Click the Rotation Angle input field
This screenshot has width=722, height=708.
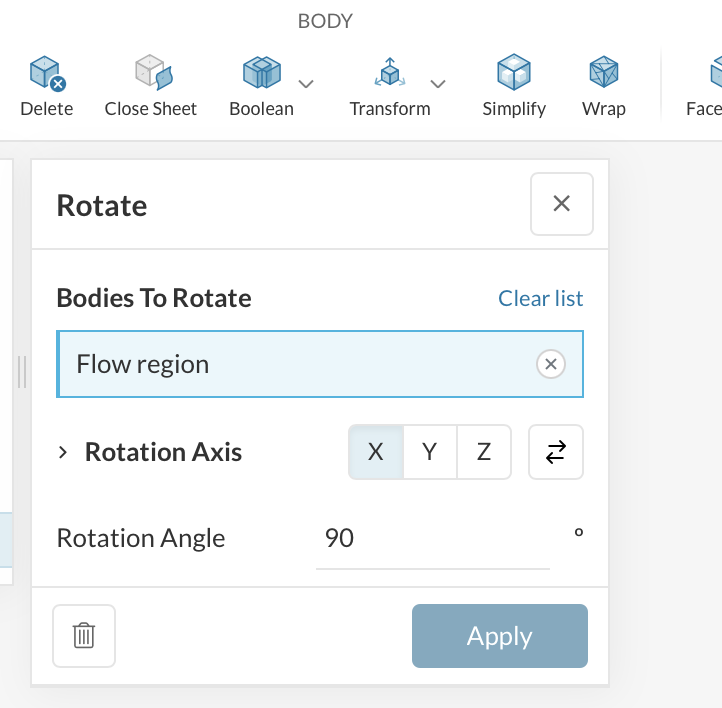[x=432, y=539]
